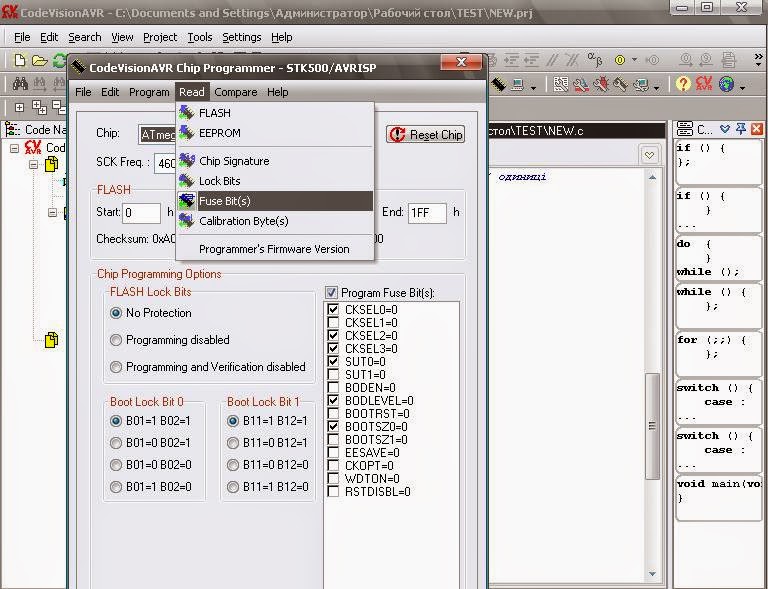
Task: Click the toolbar overflow chevron at top right
Action: tap(759, 60)
